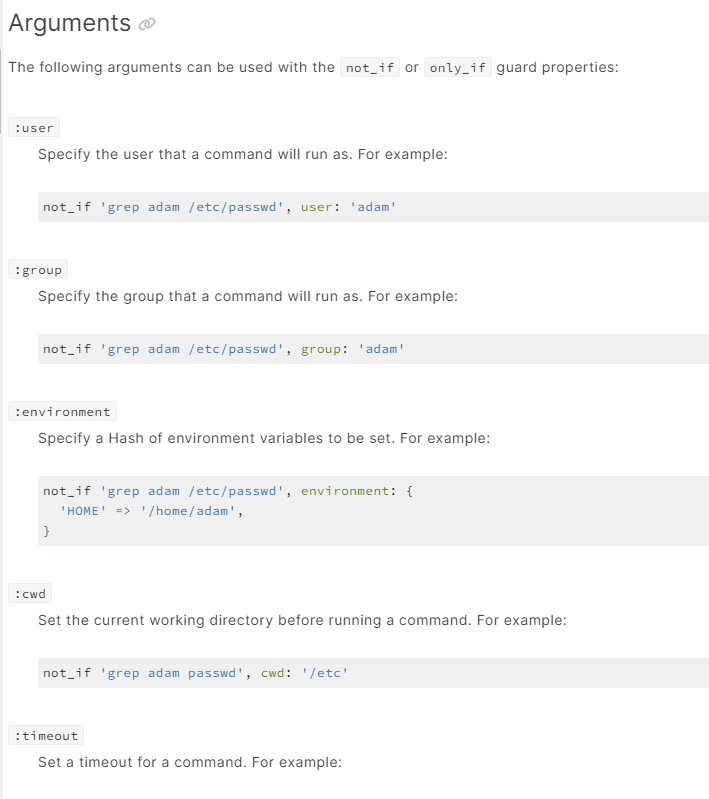
Task: Select the :timeout argument label
Action: coord(45,736)
